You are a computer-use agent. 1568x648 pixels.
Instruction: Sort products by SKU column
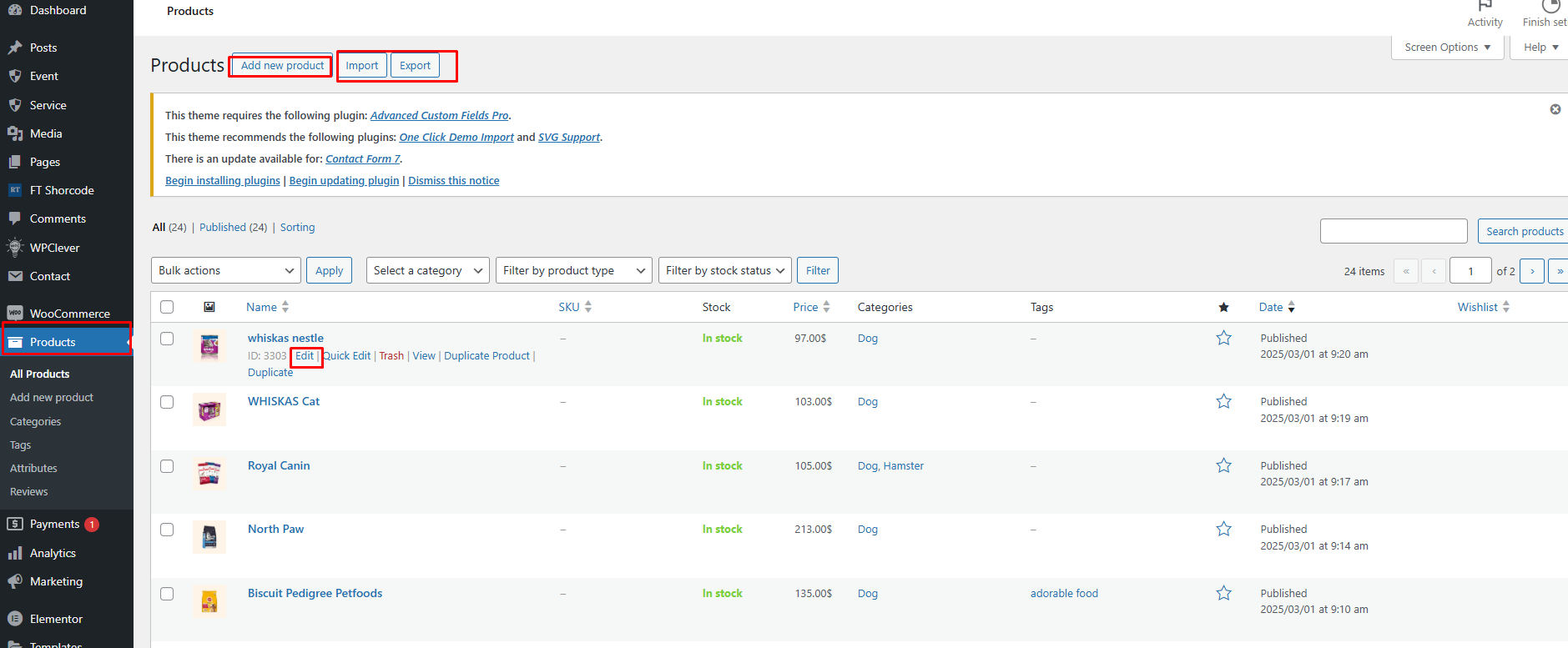[575, 307]
